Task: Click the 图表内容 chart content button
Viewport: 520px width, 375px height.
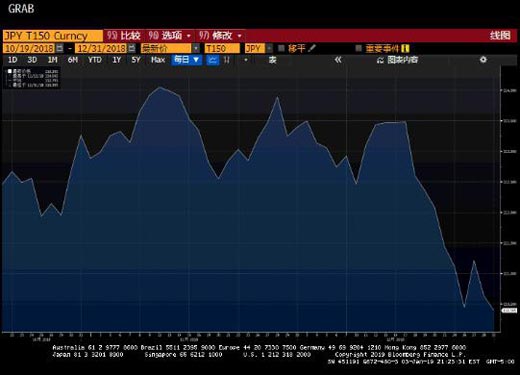Action: point(402,60)
